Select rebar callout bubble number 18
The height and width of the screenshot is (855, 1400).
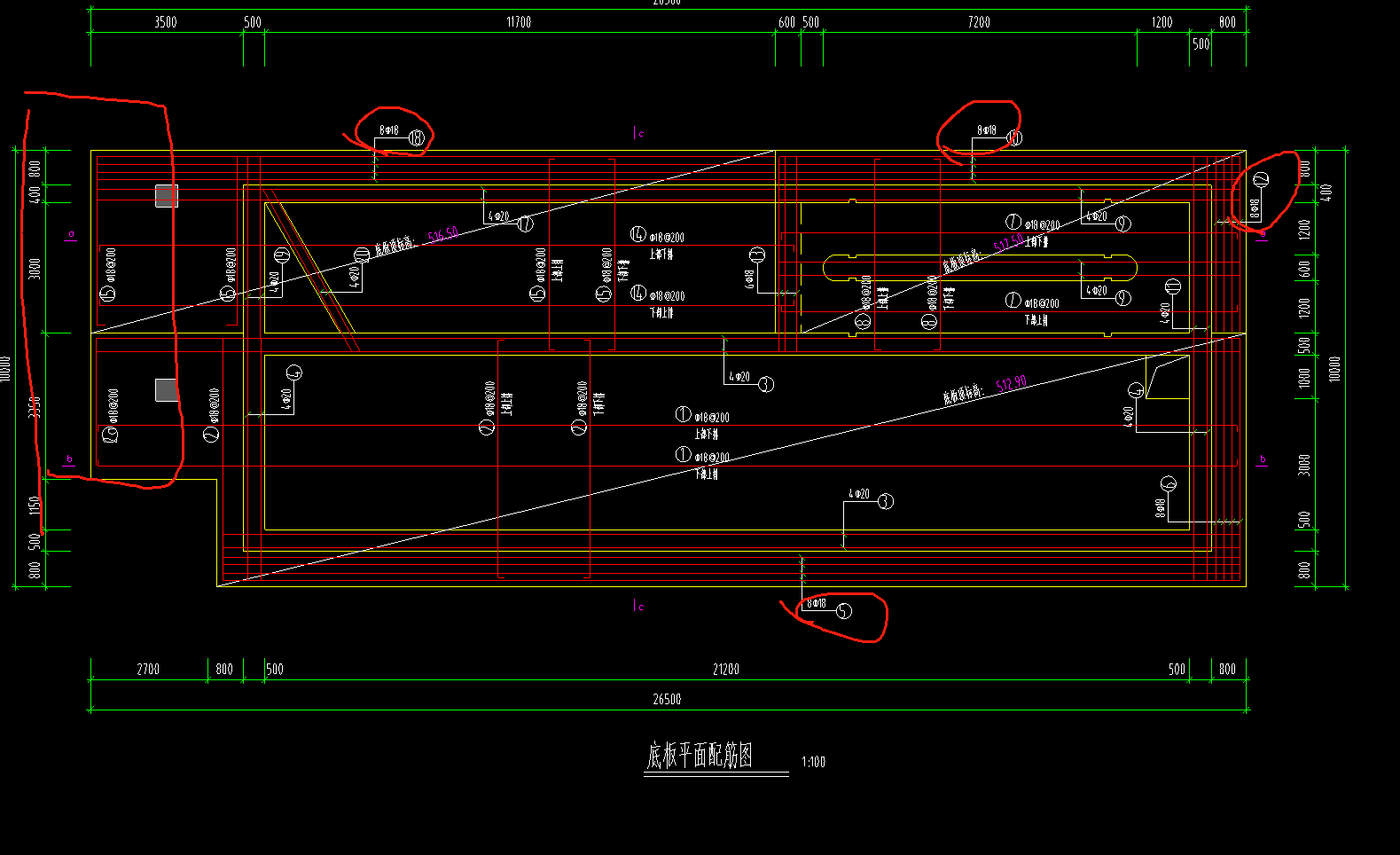coord(417,137)
